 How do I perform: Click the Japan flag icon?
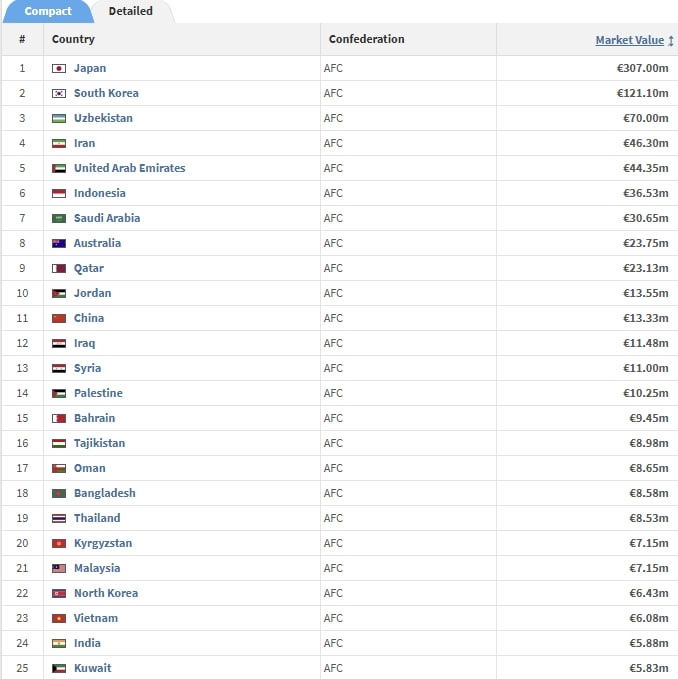pyautogui.click(x=59, y=68)
